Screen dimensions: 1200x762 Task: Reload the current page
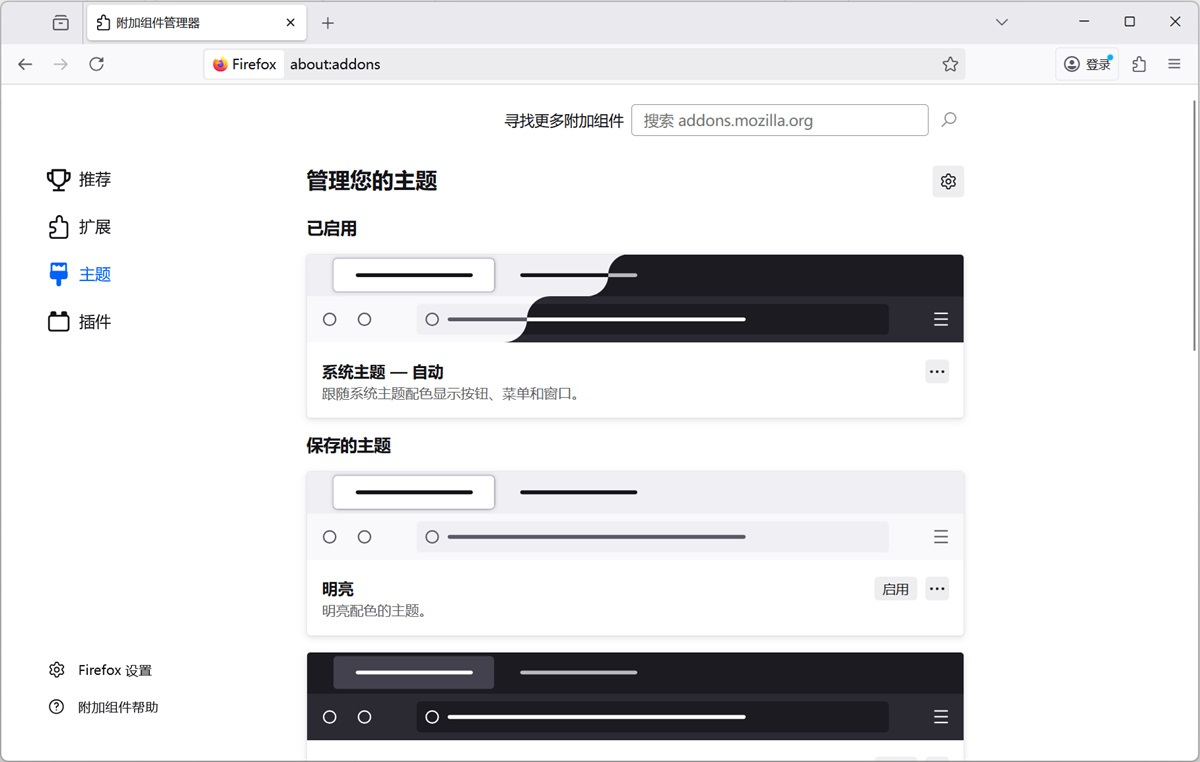point(96,63)
